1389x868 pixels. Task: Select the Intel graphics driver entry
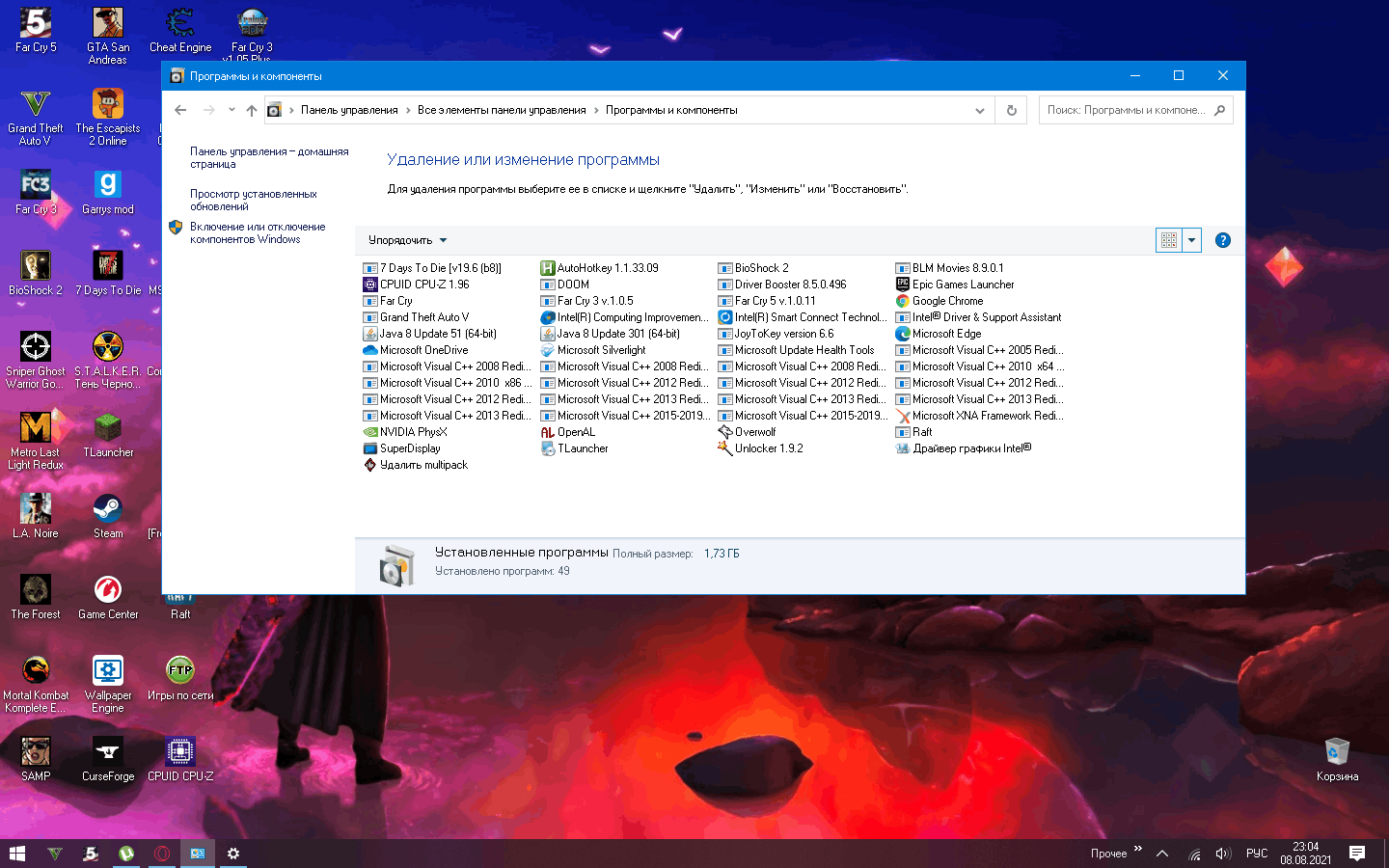click(x=964, y=448)
